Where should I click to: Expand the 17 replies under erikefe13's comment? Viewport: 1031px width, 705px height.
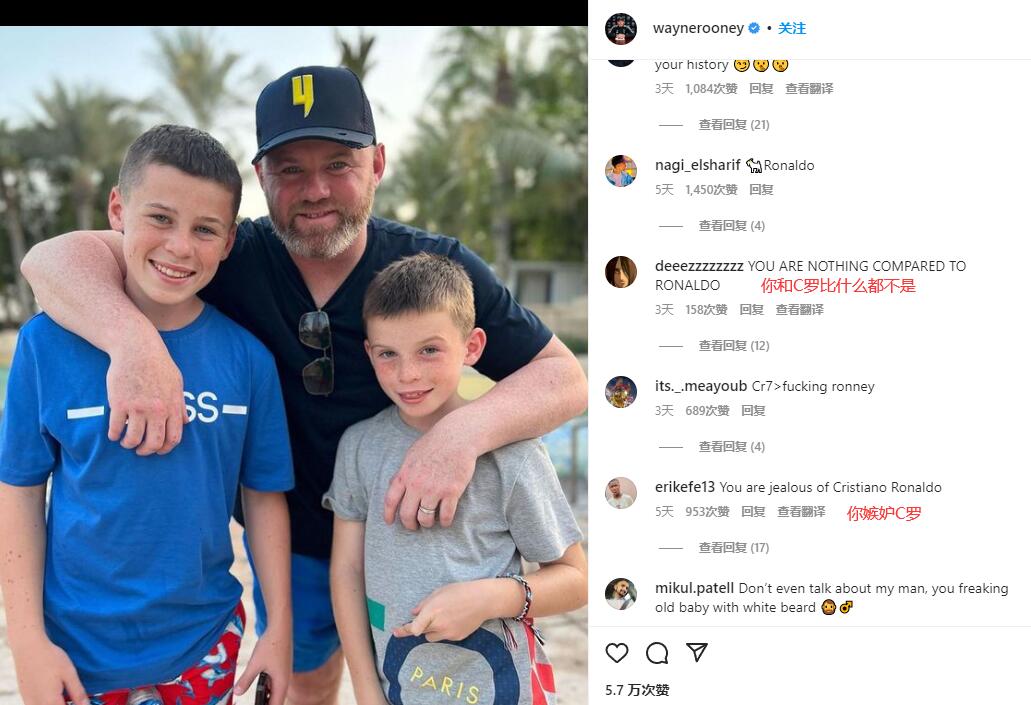[734, 547]
